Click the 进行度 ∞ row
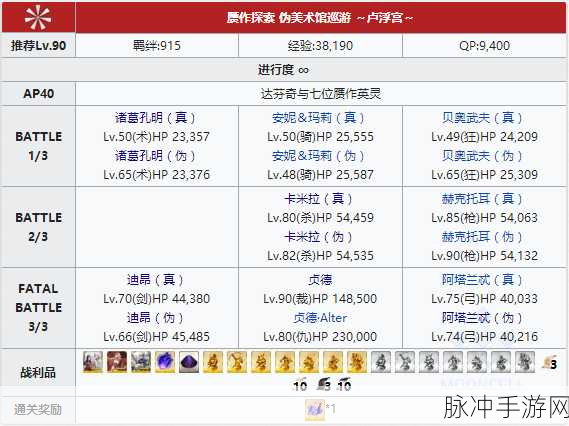The height and width of the screenshot is (426, 569). click(283, 69)
